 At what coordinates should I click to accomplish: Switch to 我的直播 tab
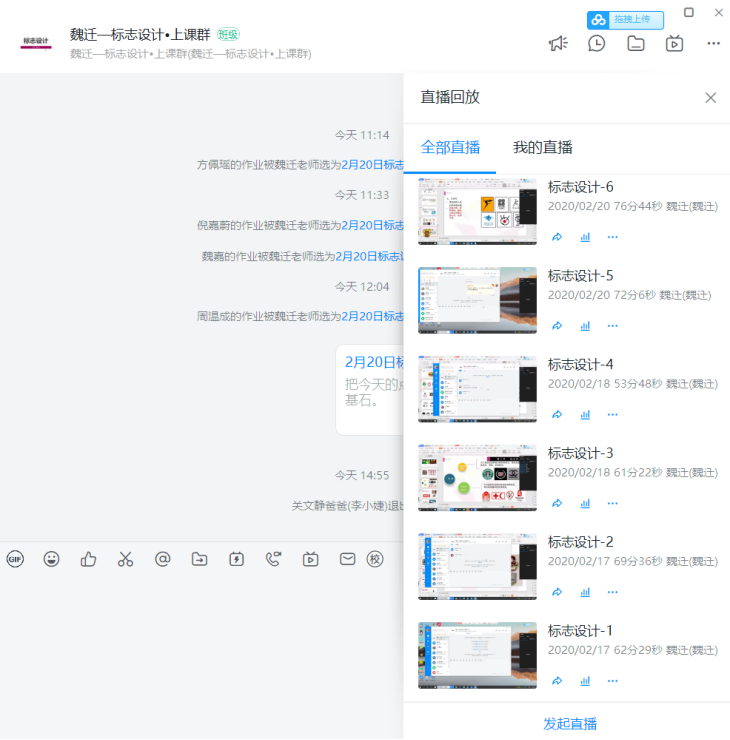543,148
